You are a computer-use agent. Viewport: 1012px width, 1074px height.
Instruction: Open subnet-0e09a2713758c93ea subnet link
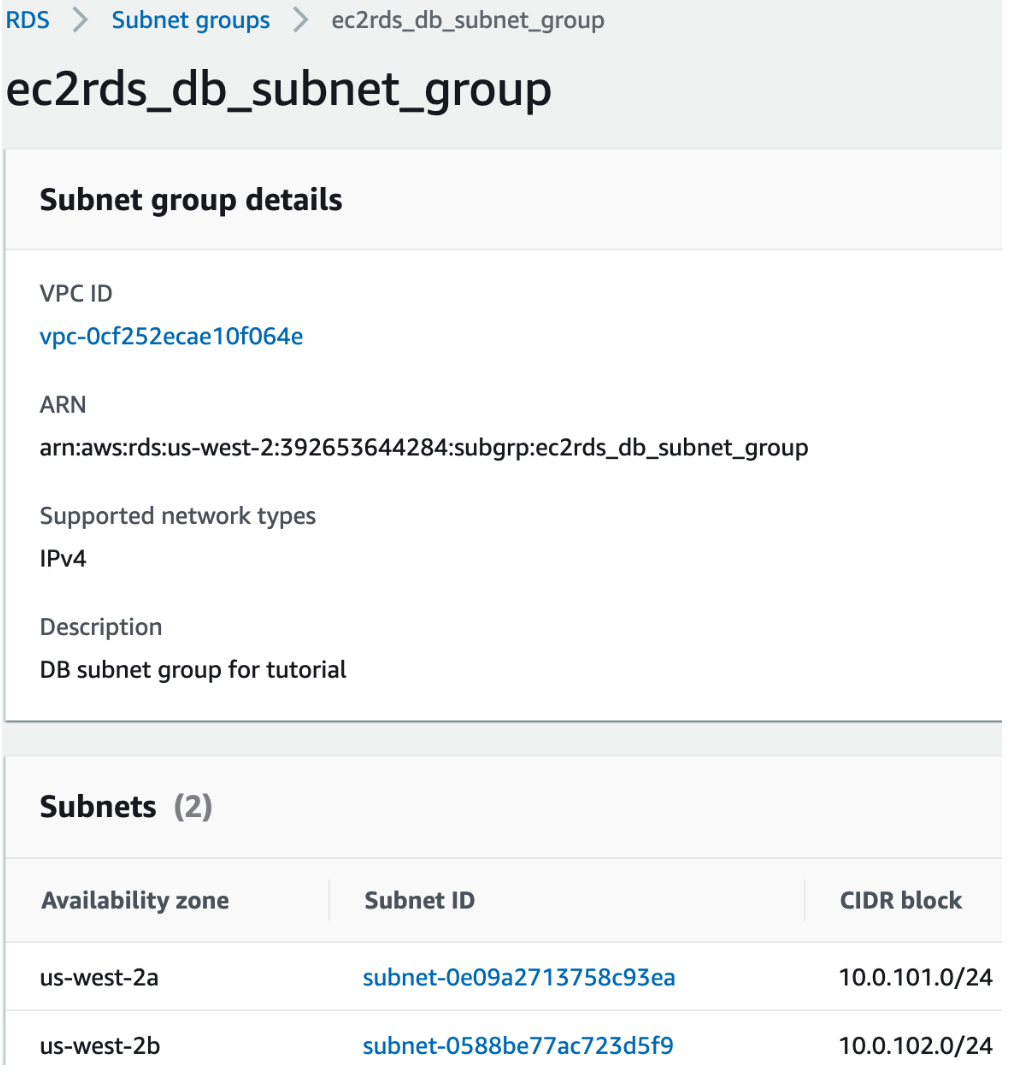pos(518,977)
